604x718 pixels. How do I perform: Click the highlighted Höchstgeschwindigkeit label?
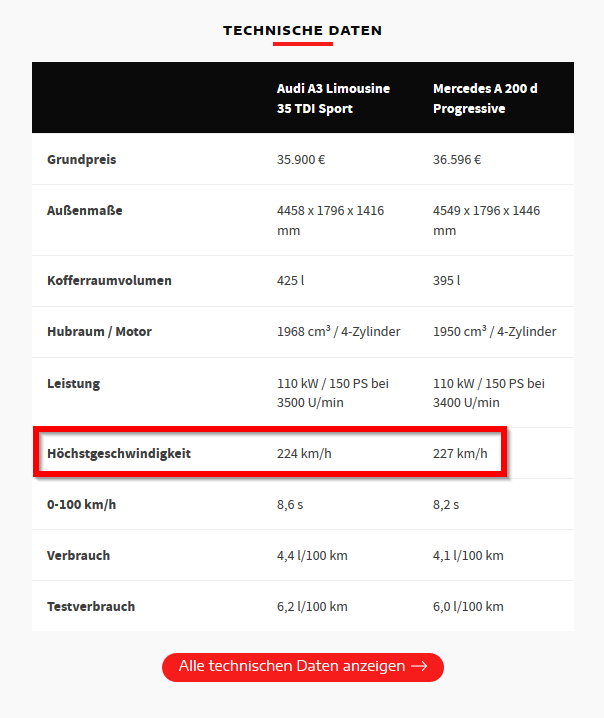[x=119, y=453]
